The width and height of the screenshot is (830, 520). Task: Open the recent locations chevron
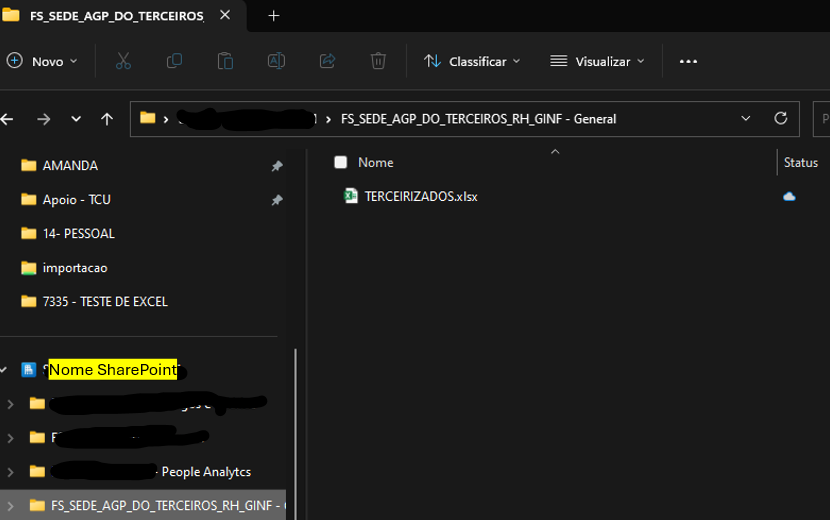pyautogui.click(x=76, y=119)
